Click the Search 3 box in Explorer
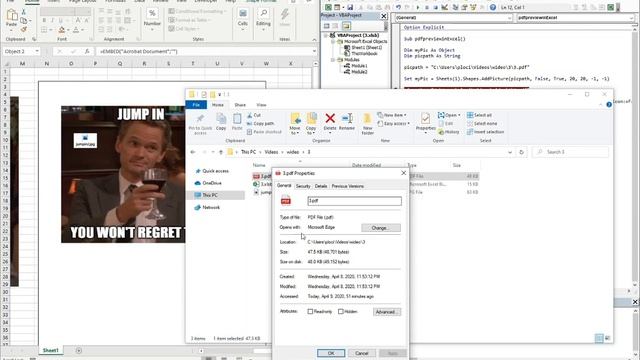Image resolution: width=640 pixels, height=360 pixels. pos(570,152)
